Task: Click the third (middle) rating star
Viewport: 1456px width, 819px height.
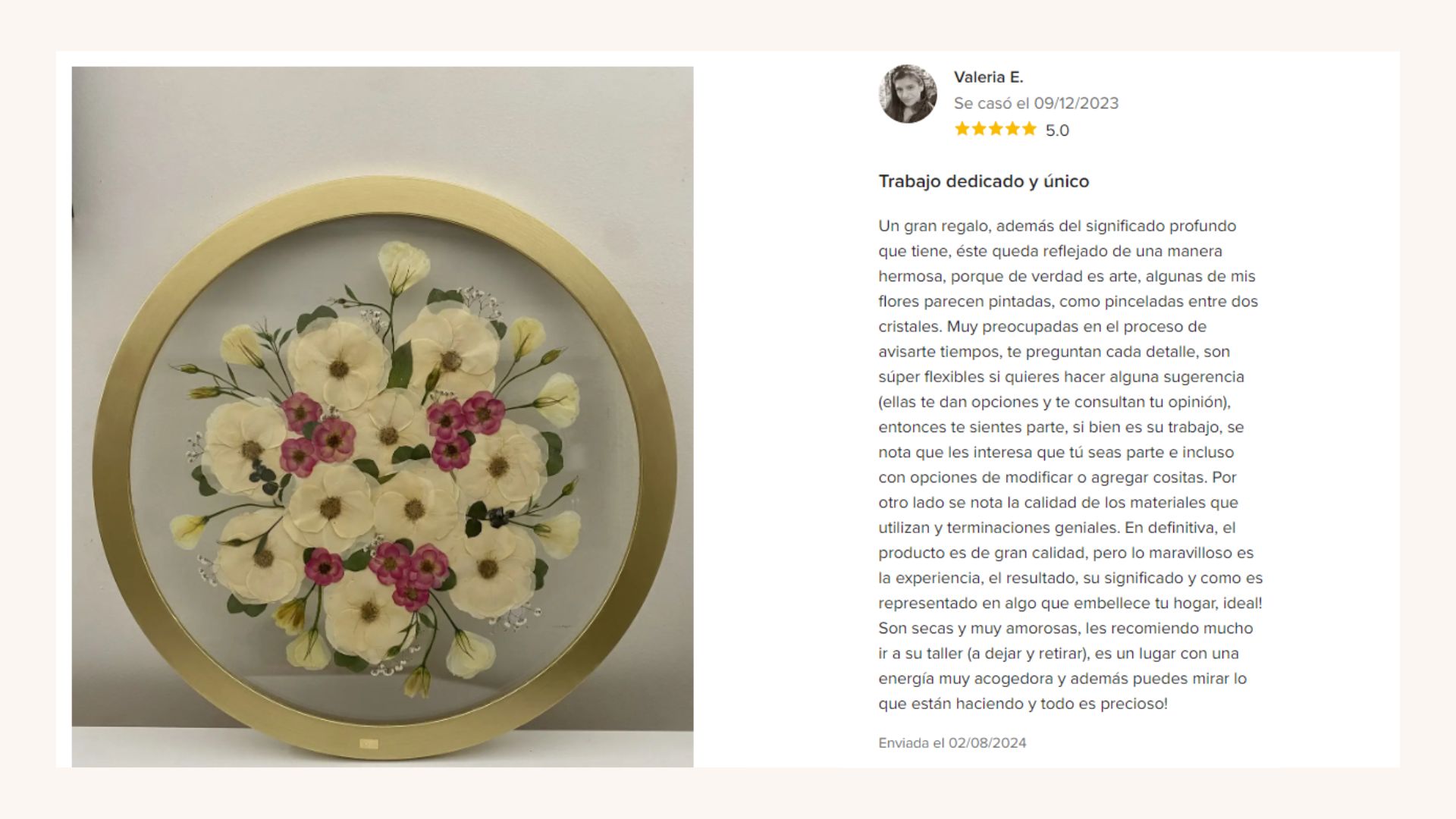Action: click(x=996, y=129)
